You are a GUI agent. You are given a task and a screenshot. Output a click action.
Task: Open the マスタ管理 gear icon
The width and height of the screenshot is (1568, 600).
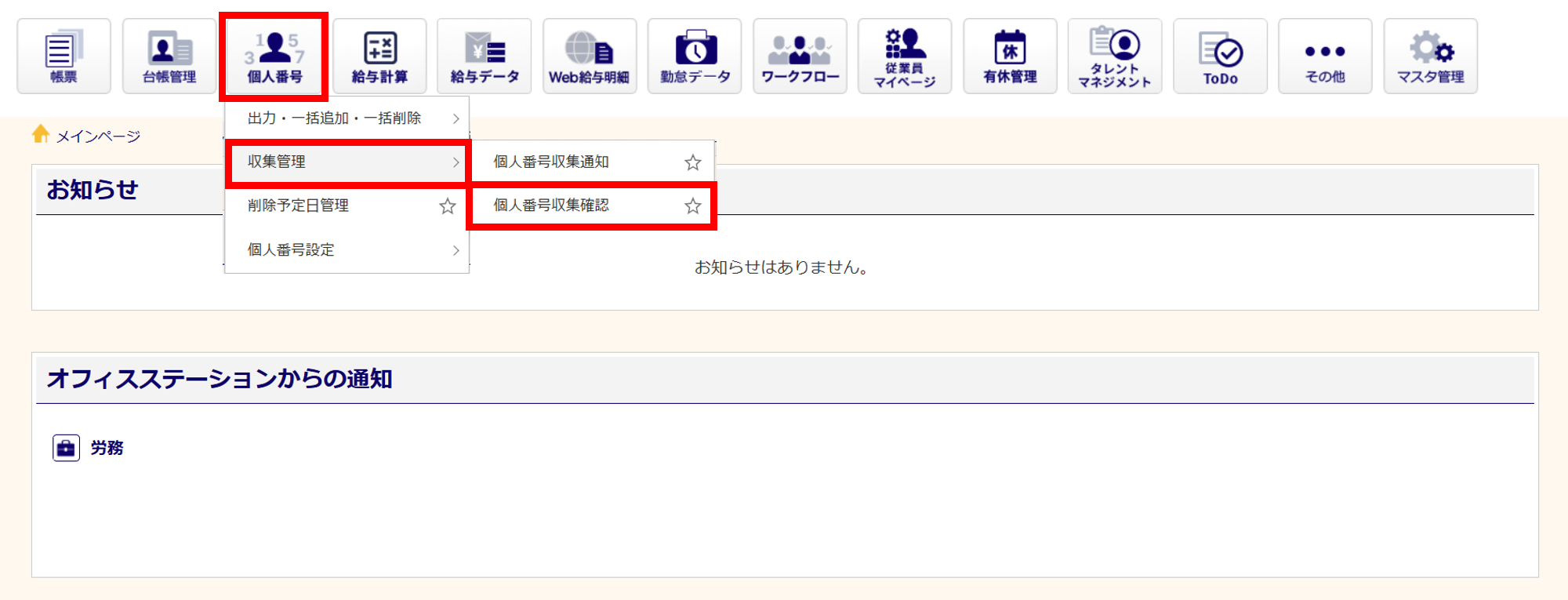1430,56
